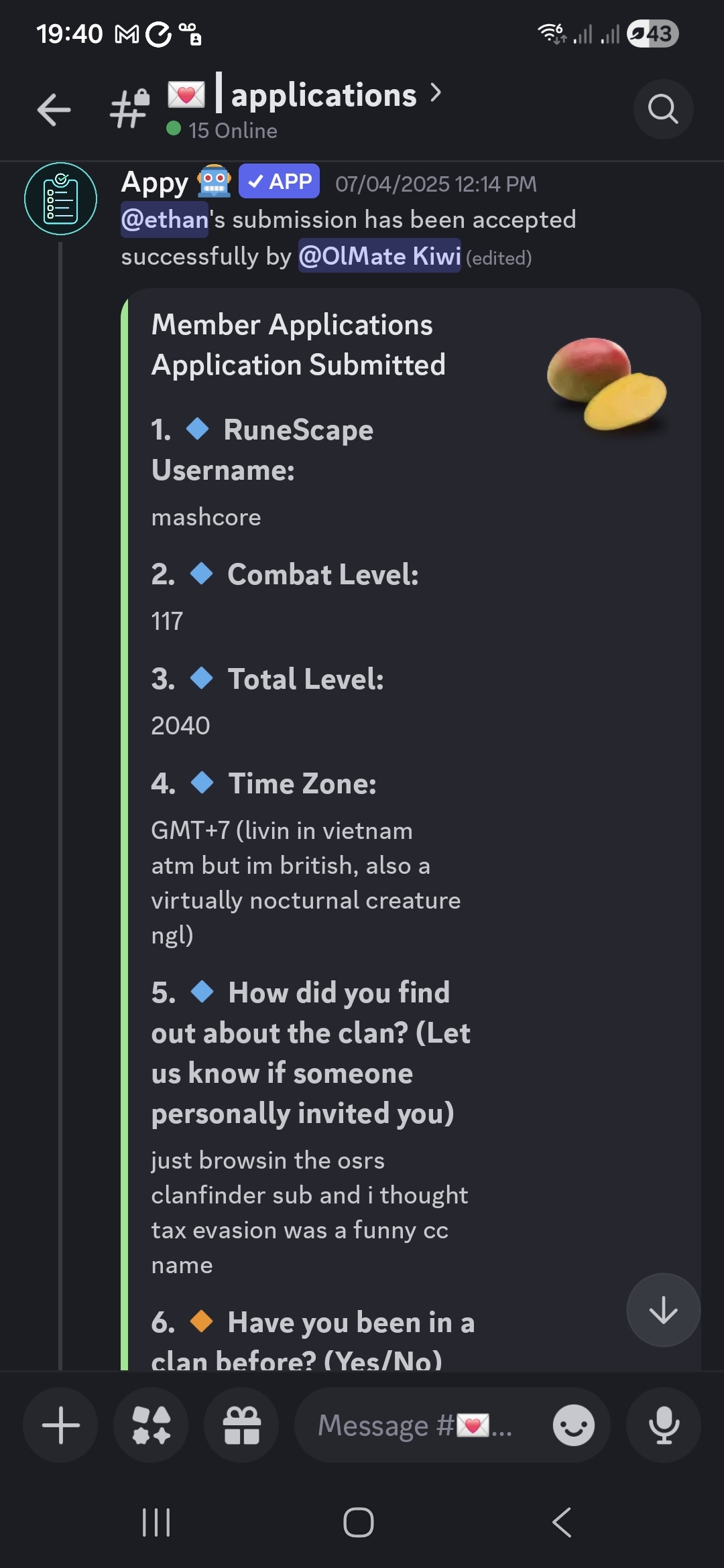
Task: Tap the microphone voice message button
Action: [x=664, y=1425]
